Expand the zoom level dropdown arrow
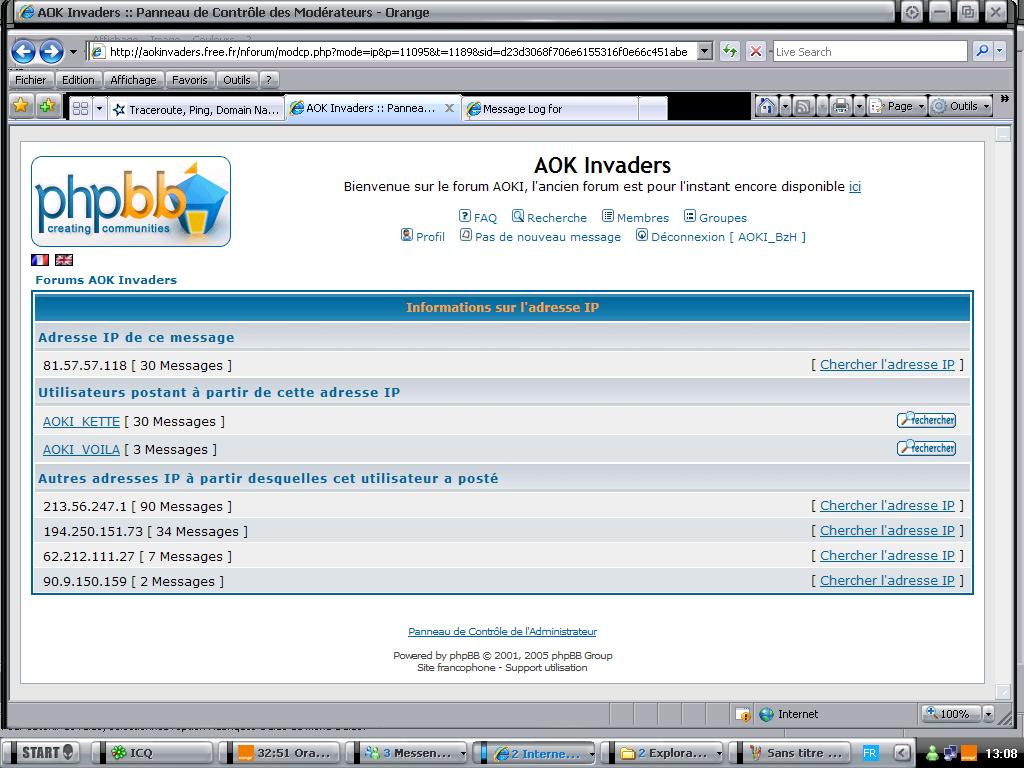 [988, 714]
